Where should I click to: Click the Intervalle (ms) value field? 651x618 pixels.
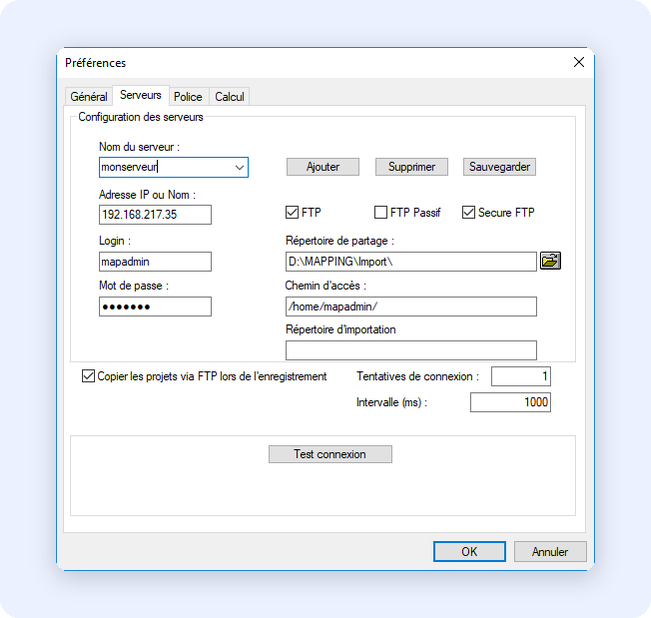pyautogui.click(x=511, y=402)
